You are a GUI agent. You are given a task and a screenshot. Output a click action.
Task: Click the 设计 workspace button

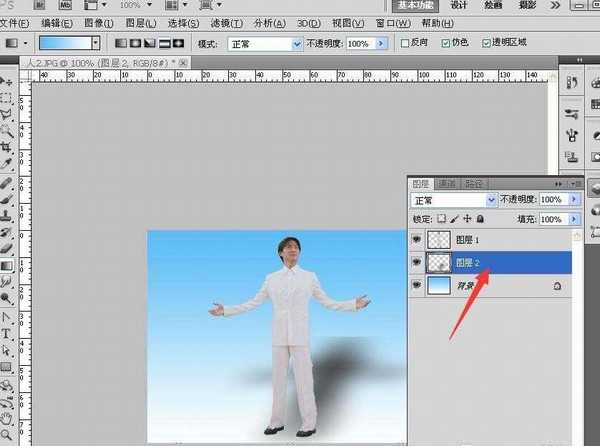point(459,5)
